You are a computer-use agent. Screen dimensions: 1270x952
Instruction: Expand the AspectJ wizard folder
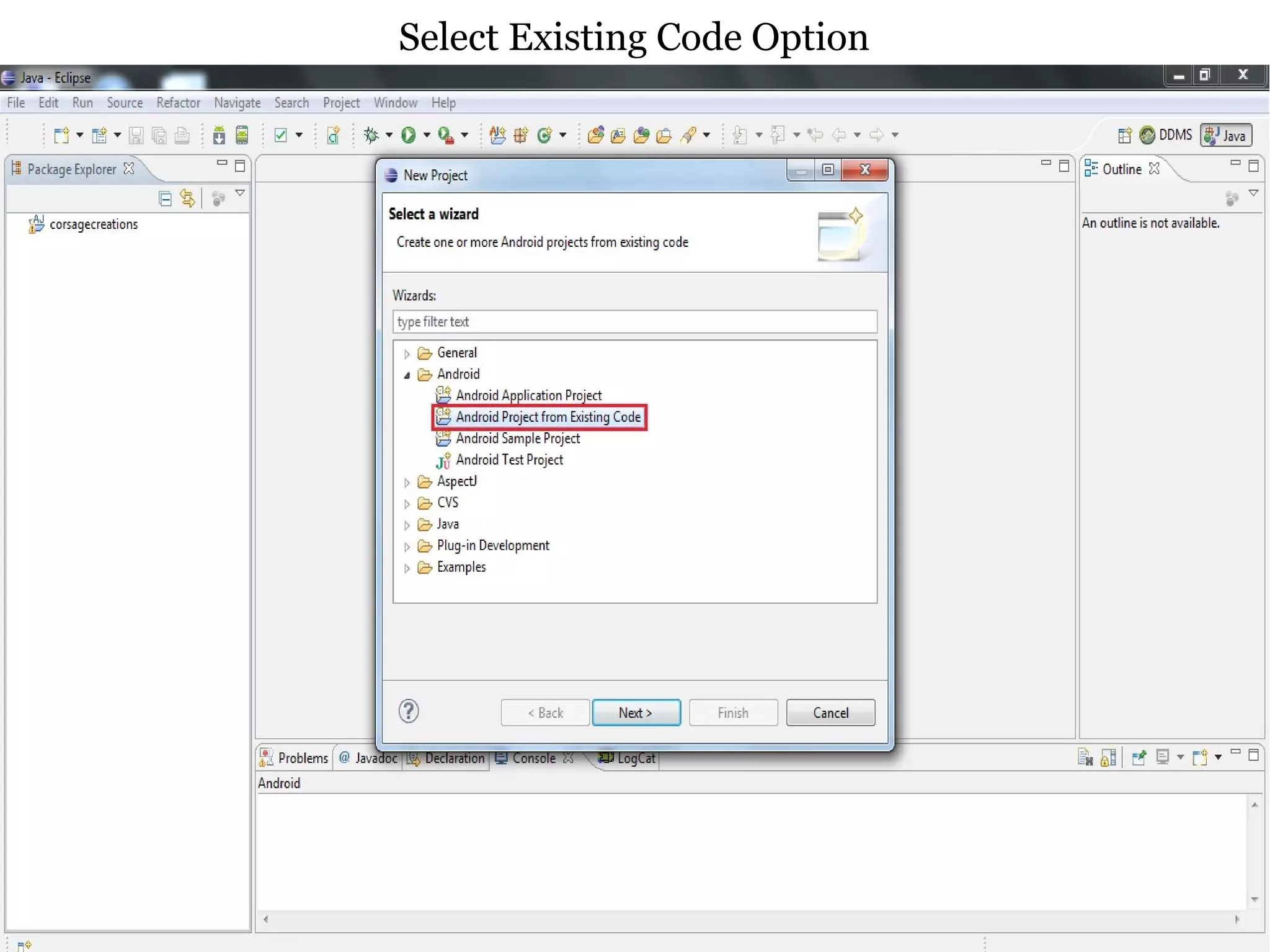(x=407, y=483)
